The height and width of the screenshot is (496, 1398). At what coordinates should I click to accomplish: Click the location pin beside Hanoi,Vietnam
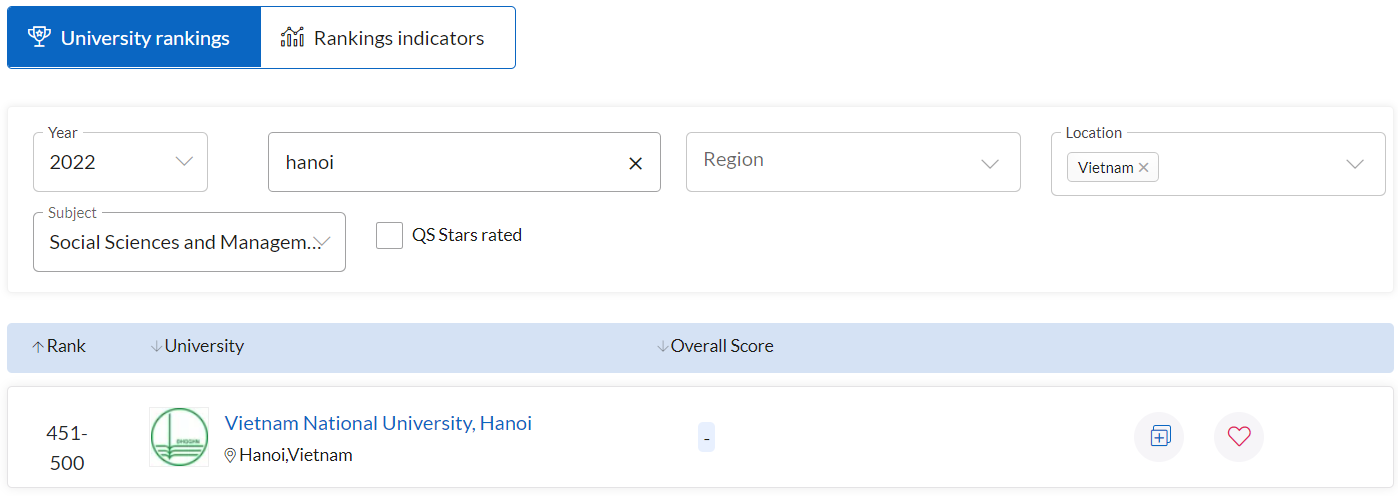pos(230,455)
